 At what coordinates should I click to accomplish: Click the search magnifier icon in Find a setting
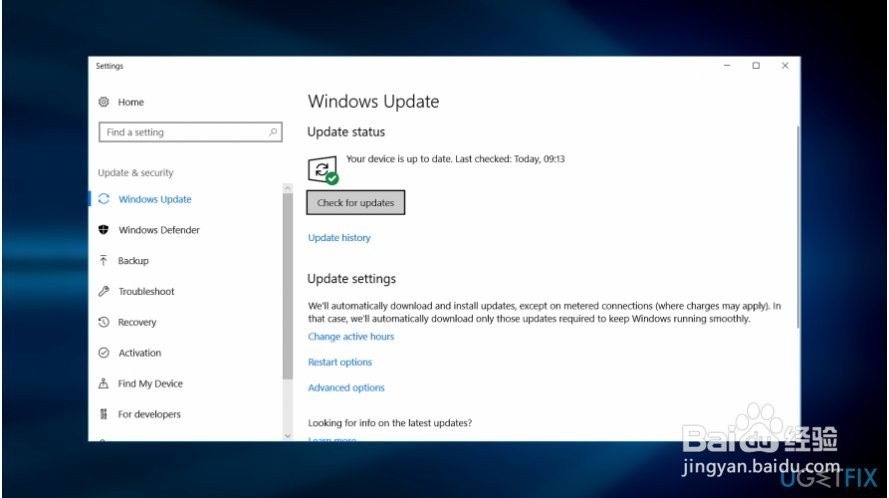pos(273,132)
